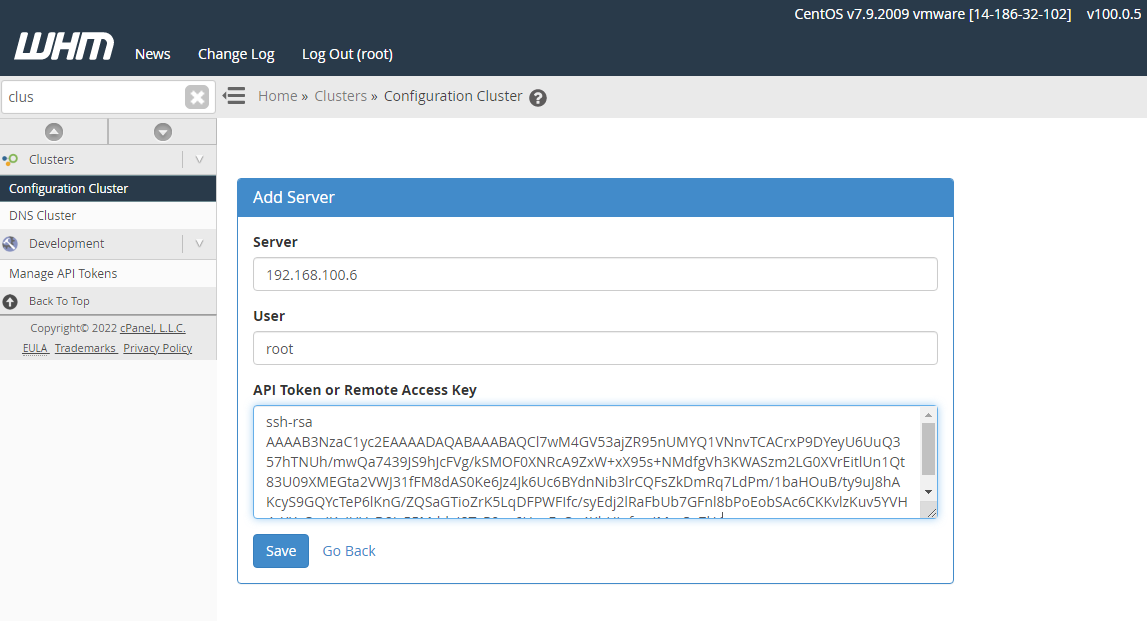Click the Clusters category icon
Screen dimensions: 1147x621
(x=11, y=160)
